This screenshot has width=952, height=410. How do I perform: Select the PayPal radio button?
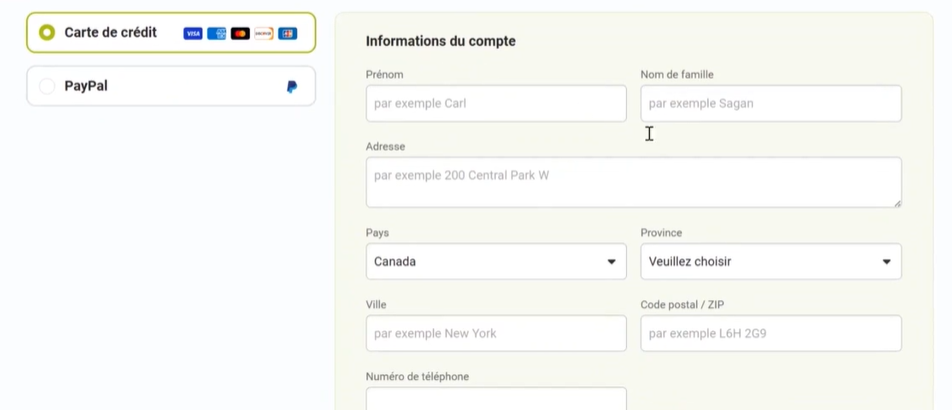[46, 87]
